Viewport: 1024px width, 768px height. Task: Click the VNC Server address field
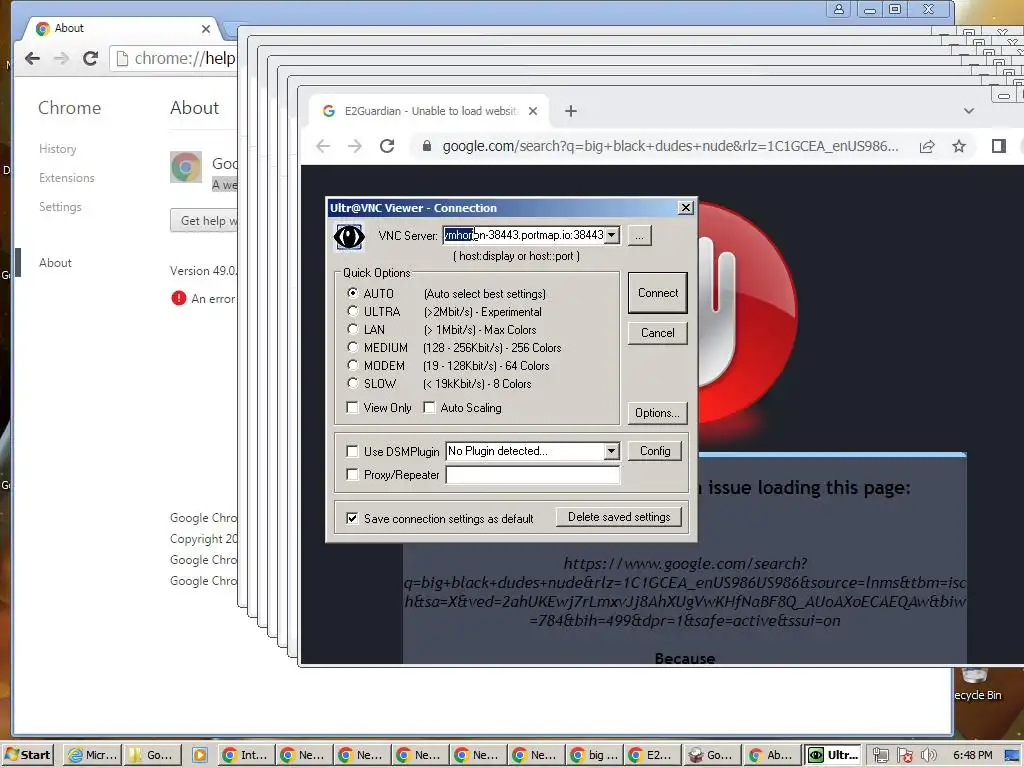click(524, 235)
